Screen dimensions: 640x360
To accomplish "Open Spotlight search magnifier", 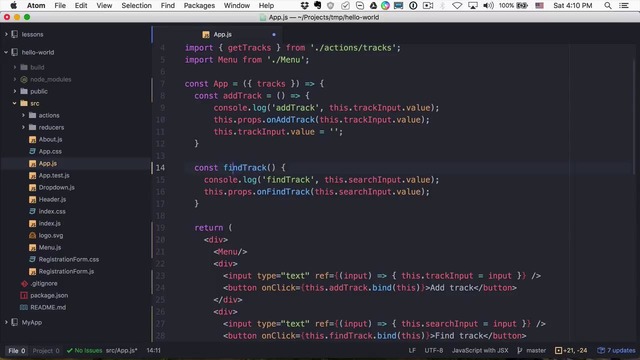I will [x=608, y=5].
